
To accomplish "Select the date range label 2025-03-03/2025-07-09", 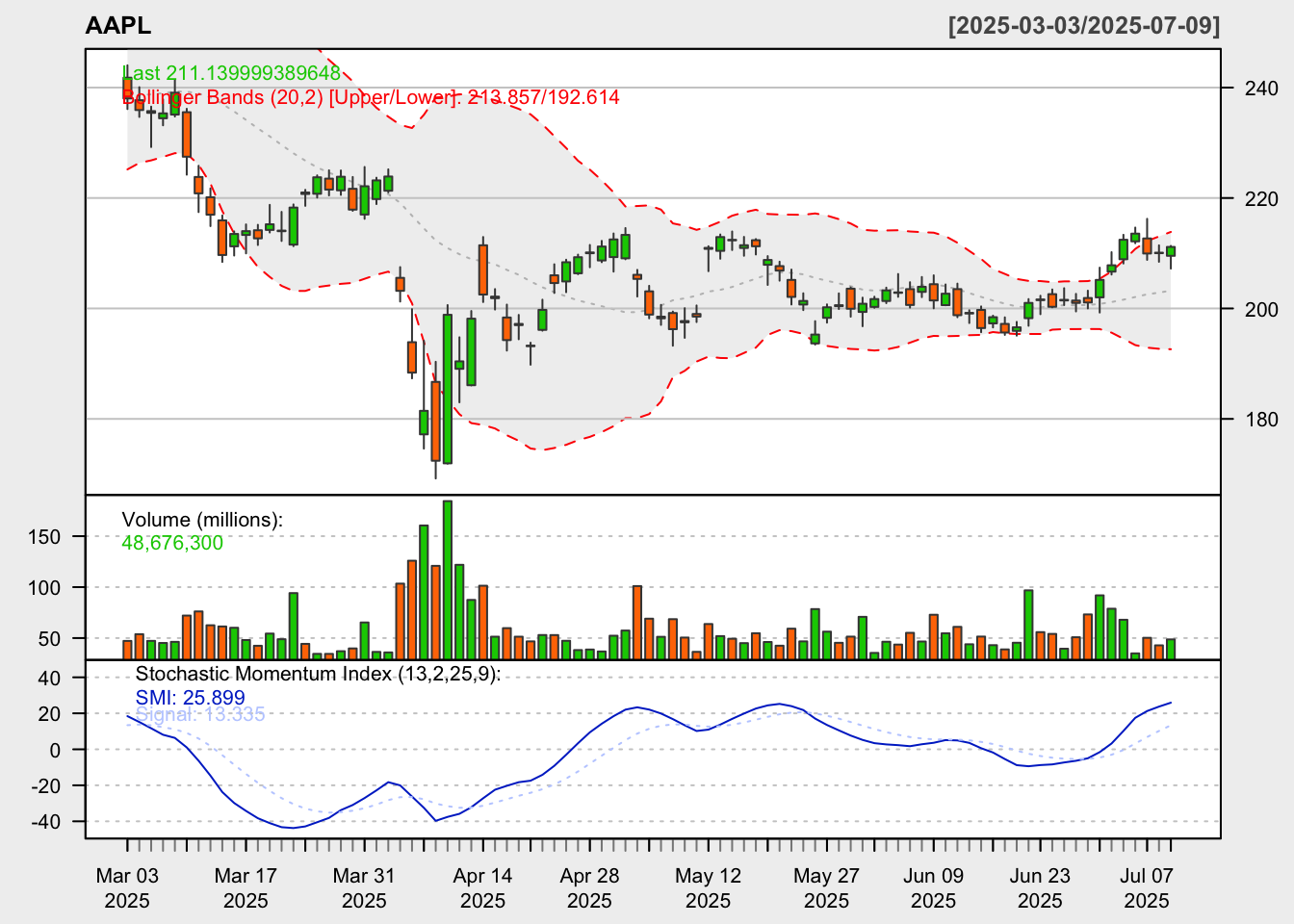I will [1084, 26].
